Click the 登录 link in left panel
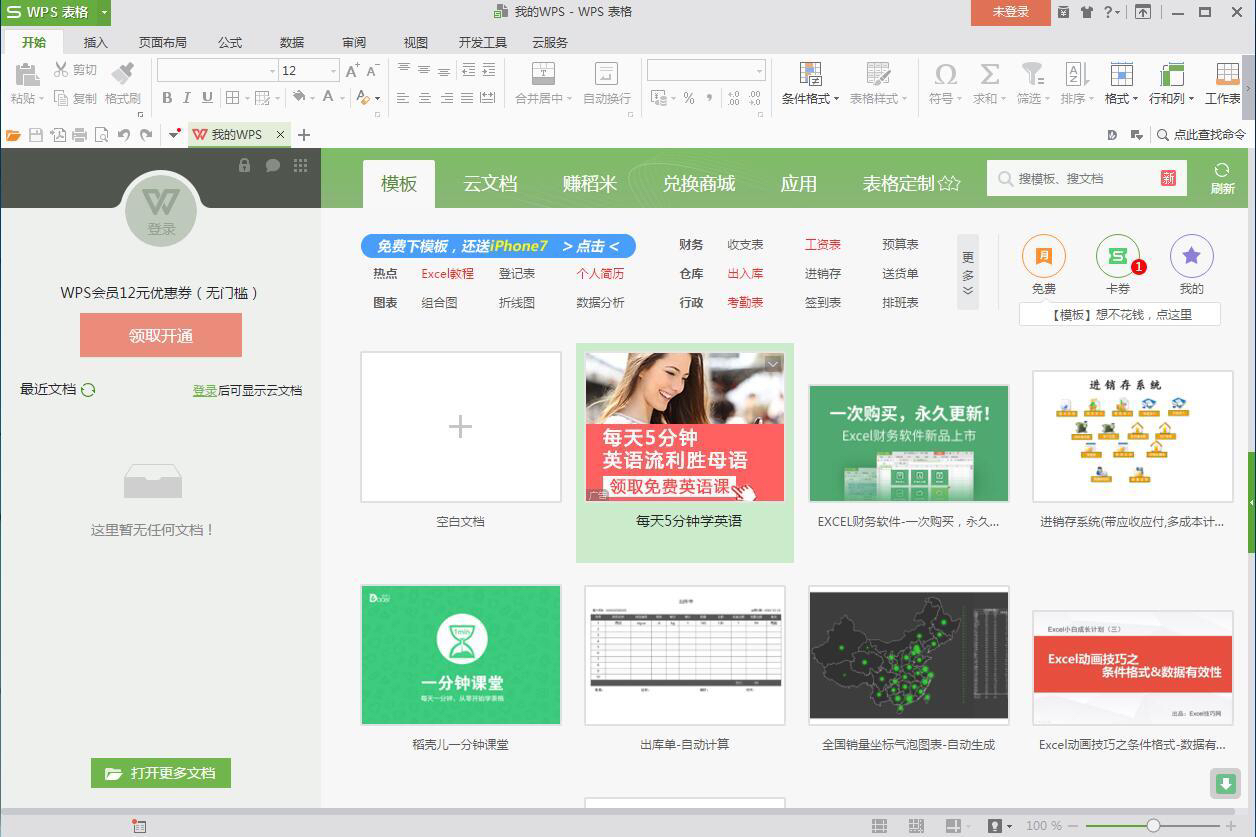 (x=205, y=390)
